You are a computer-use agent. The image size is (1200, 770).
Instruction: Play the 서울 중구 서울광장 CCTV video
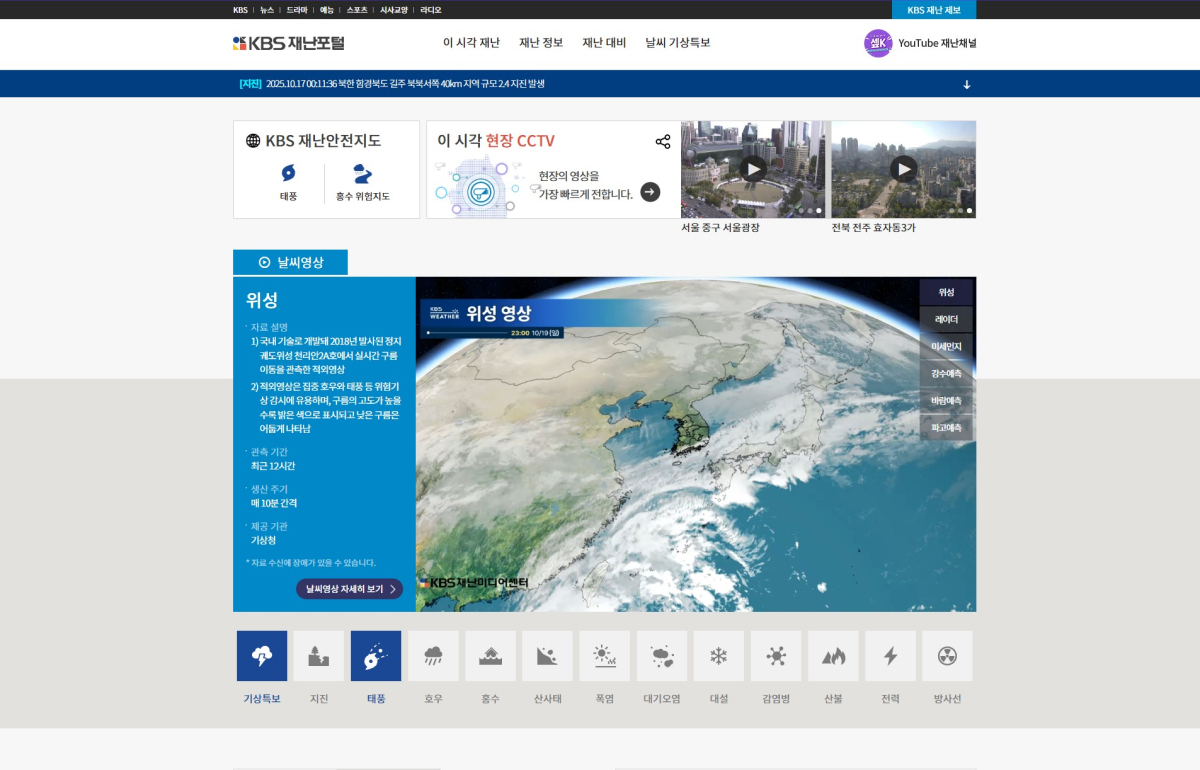[x=754, y=169]
